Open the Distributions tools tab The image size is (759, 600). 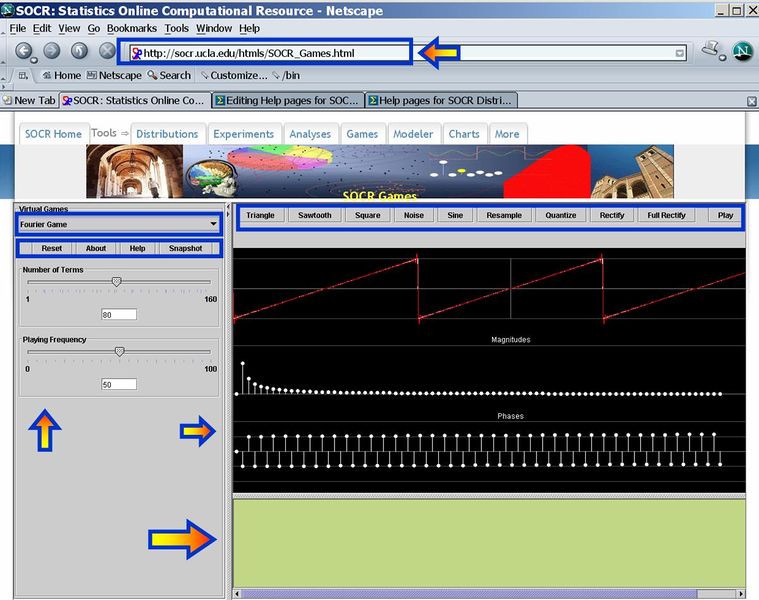point(167,134)
